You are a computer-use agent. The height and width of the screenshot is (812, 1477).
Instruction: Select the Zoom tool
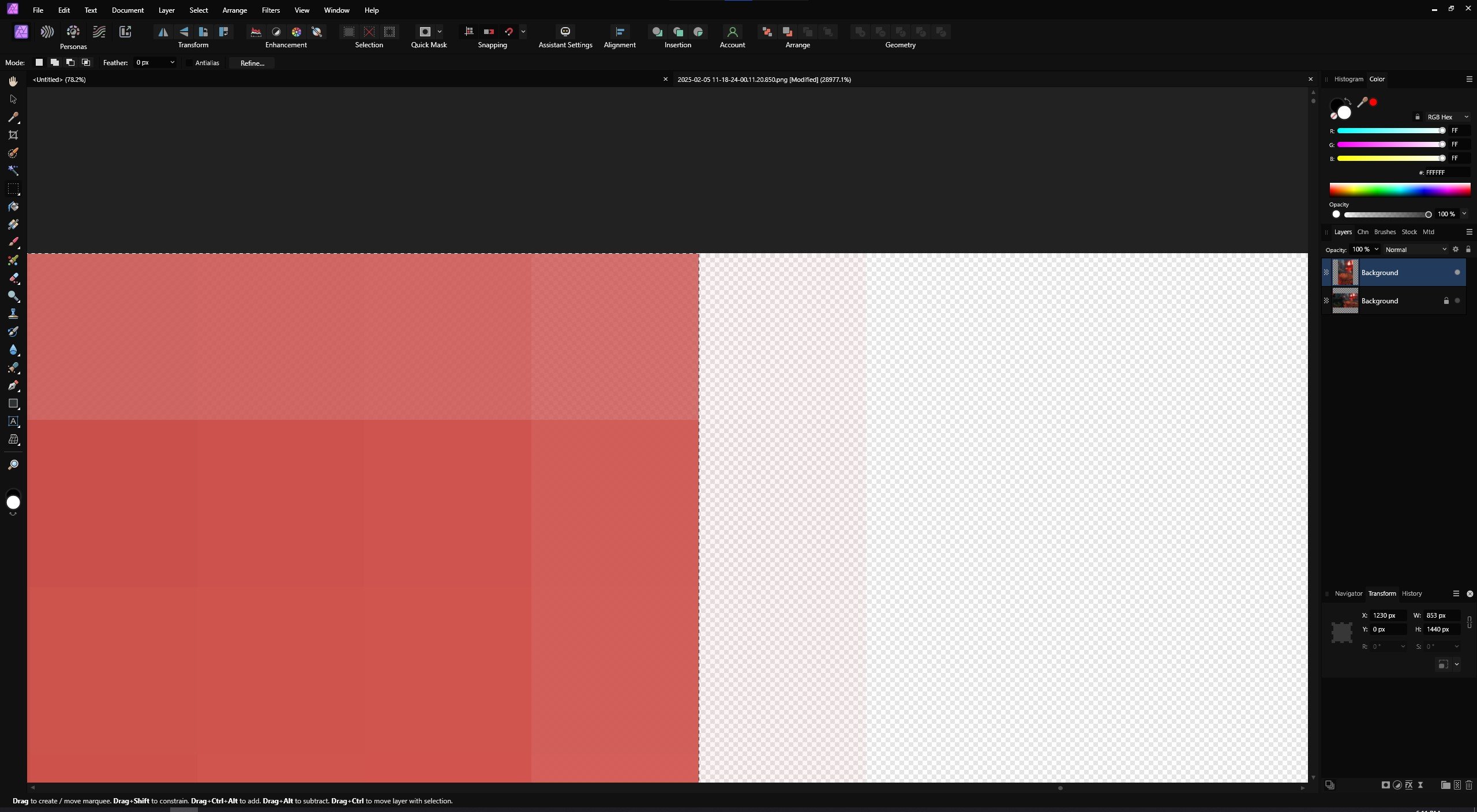(13, 465)
